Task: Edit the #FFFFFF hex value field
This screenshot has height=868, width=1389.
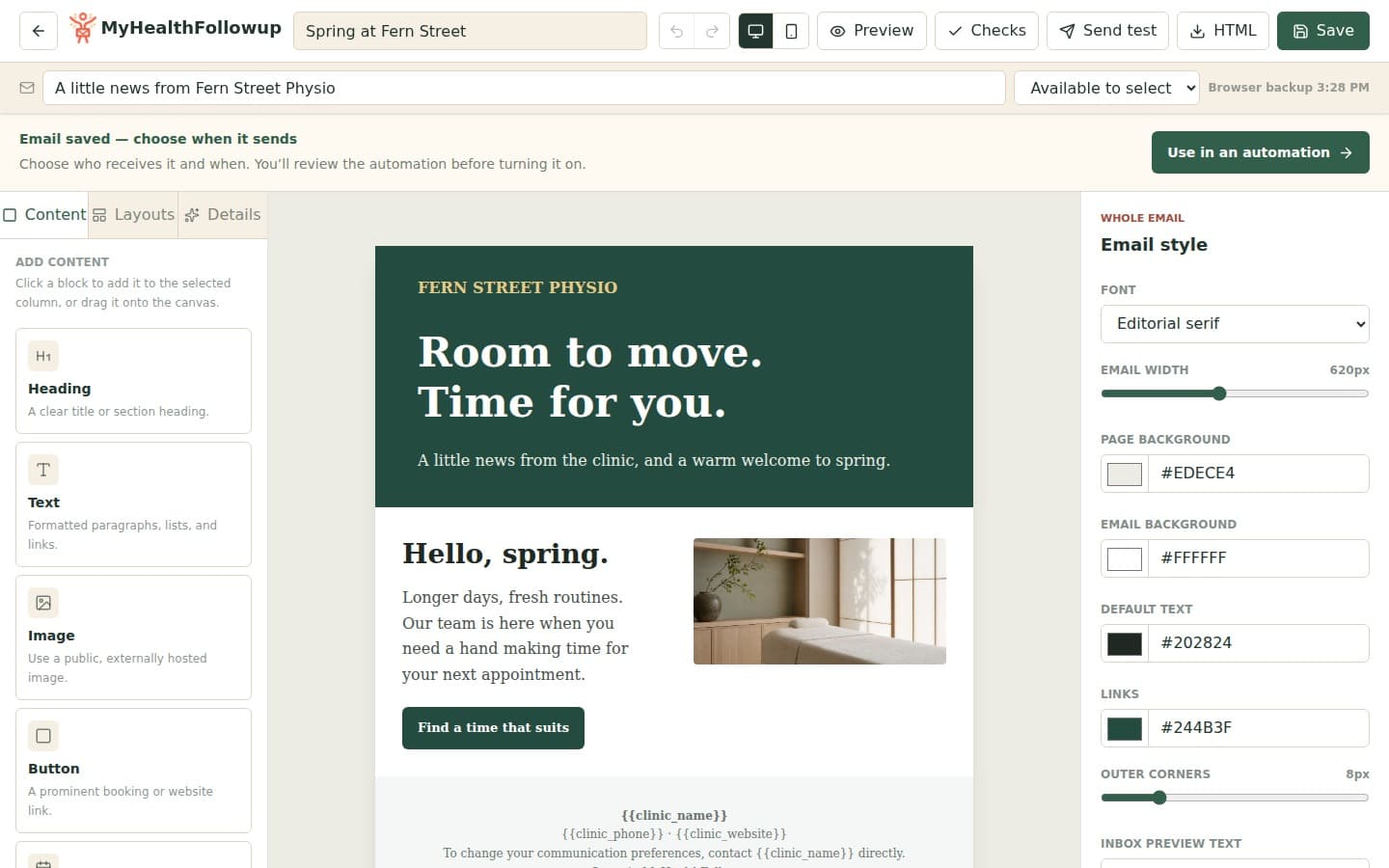Action: [x=1259, y=558]
